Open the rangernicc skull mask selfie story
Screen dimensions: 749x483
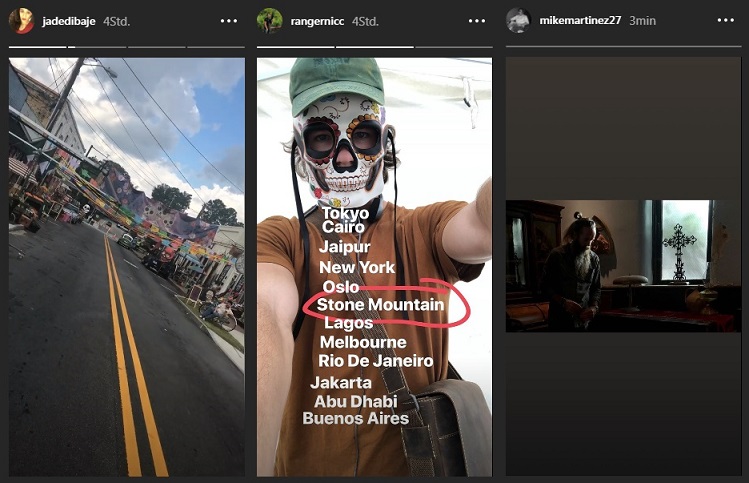click(374, 267)
